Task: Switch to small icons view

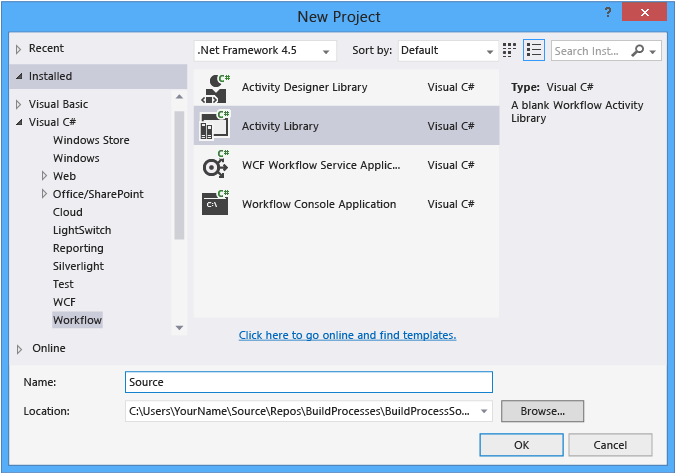Action: pos(510,50)
